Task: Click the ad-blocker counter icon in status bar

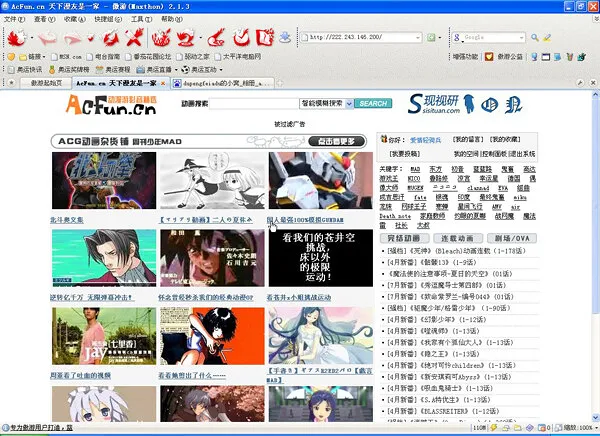Action: pos(542,428)
